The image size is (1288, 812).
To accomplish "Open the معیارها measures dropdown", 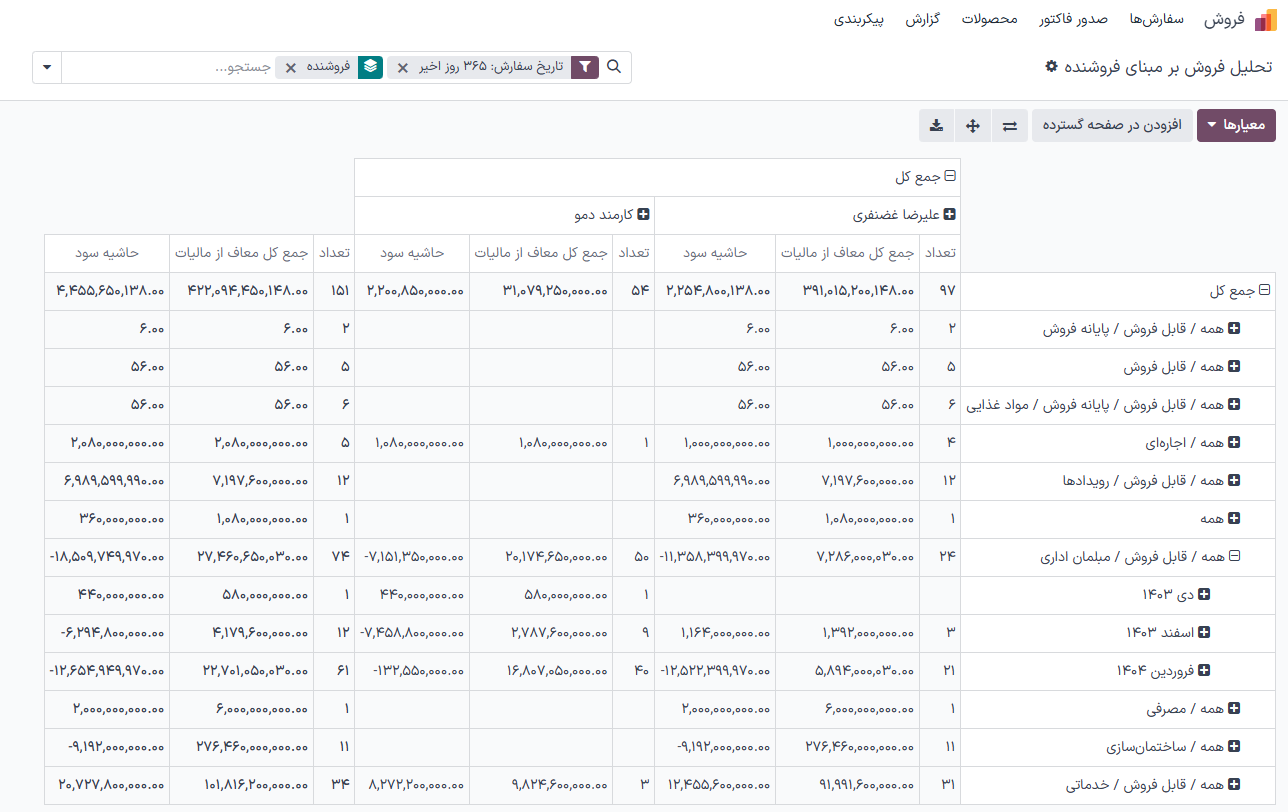I will pyautogui.click(x=1236, y=126).
